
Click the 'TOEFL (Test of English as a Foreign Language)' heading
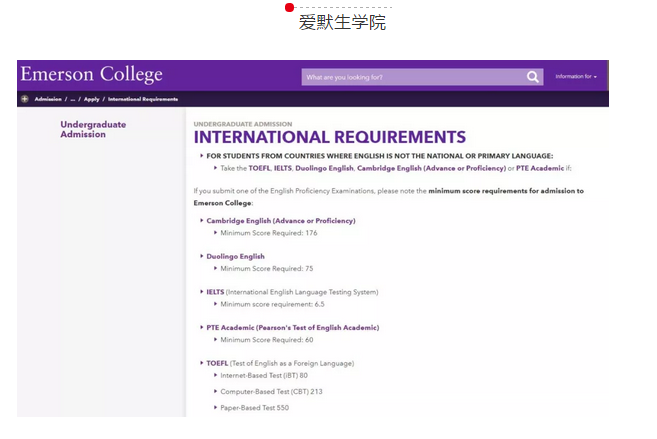pos(280,363)
